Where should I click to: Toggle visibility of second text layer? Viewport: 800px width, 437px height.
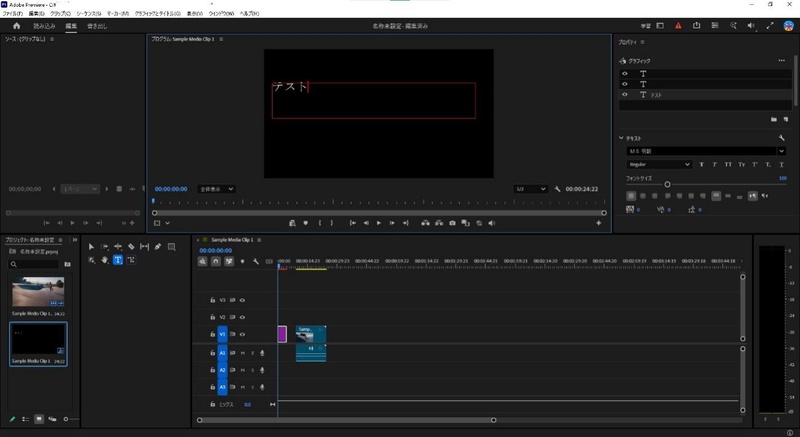point(624,84)
